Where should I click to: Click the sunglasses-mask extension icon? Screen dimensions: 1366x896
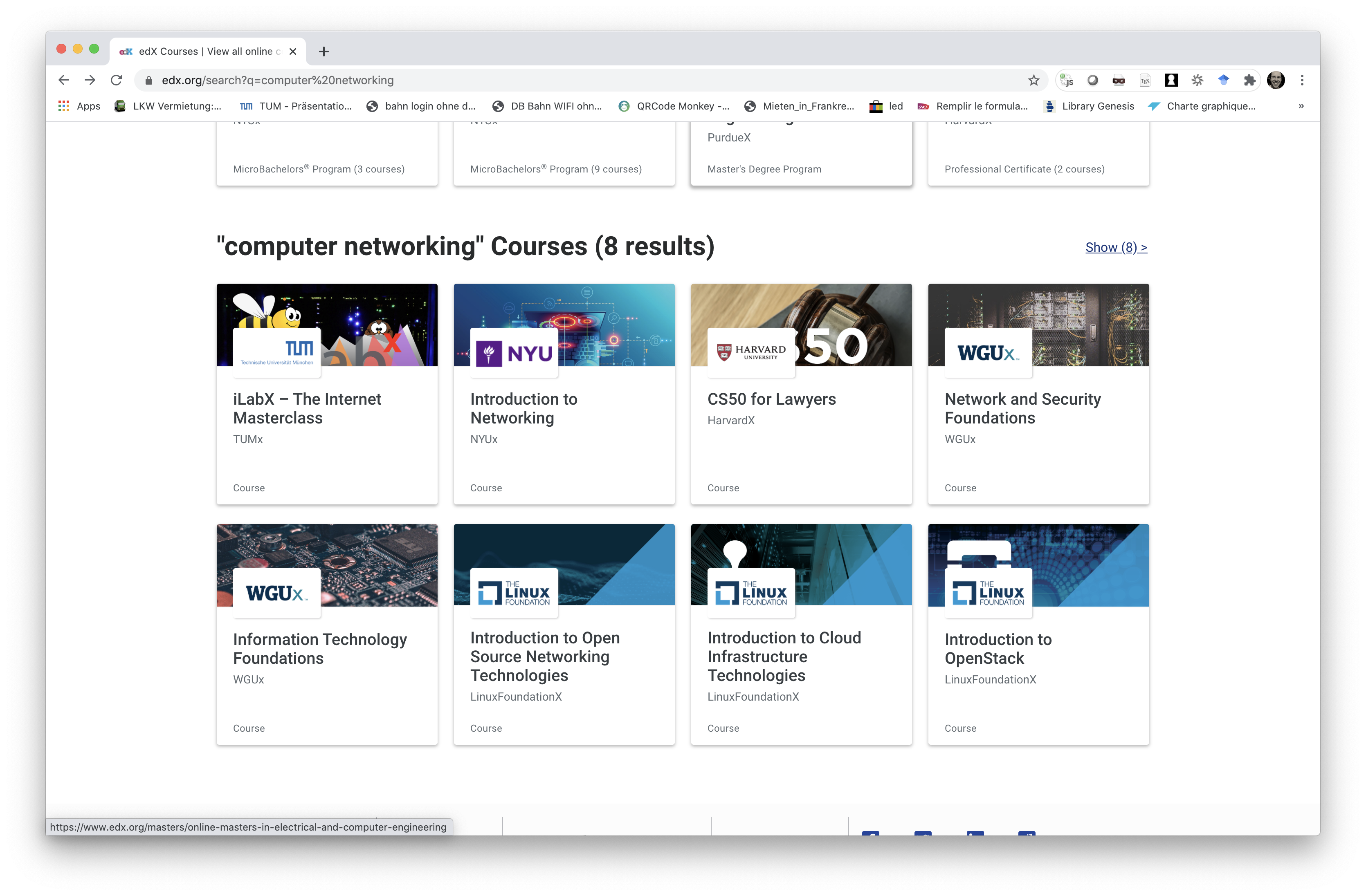1119,80
